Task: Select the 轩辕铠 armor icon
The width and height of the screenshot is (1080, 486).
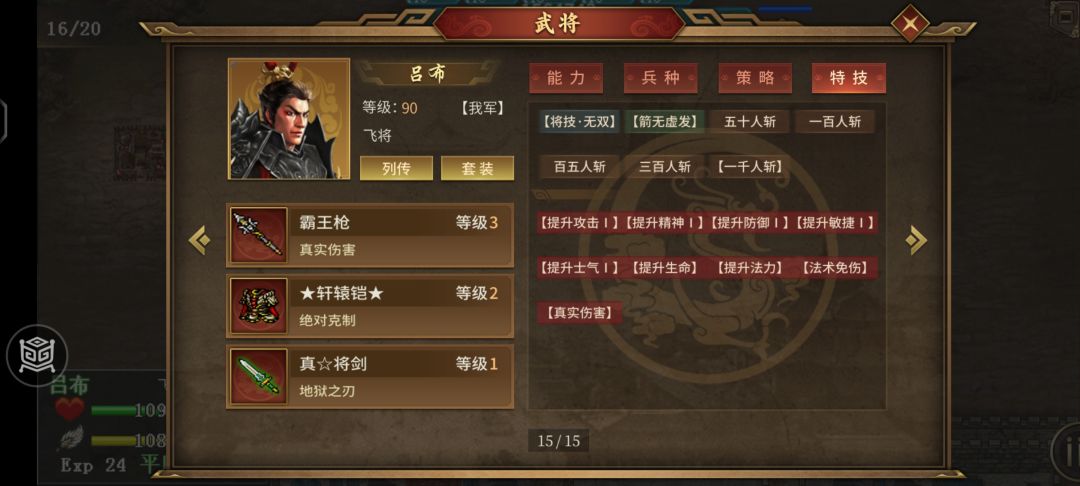Action: 258,306
